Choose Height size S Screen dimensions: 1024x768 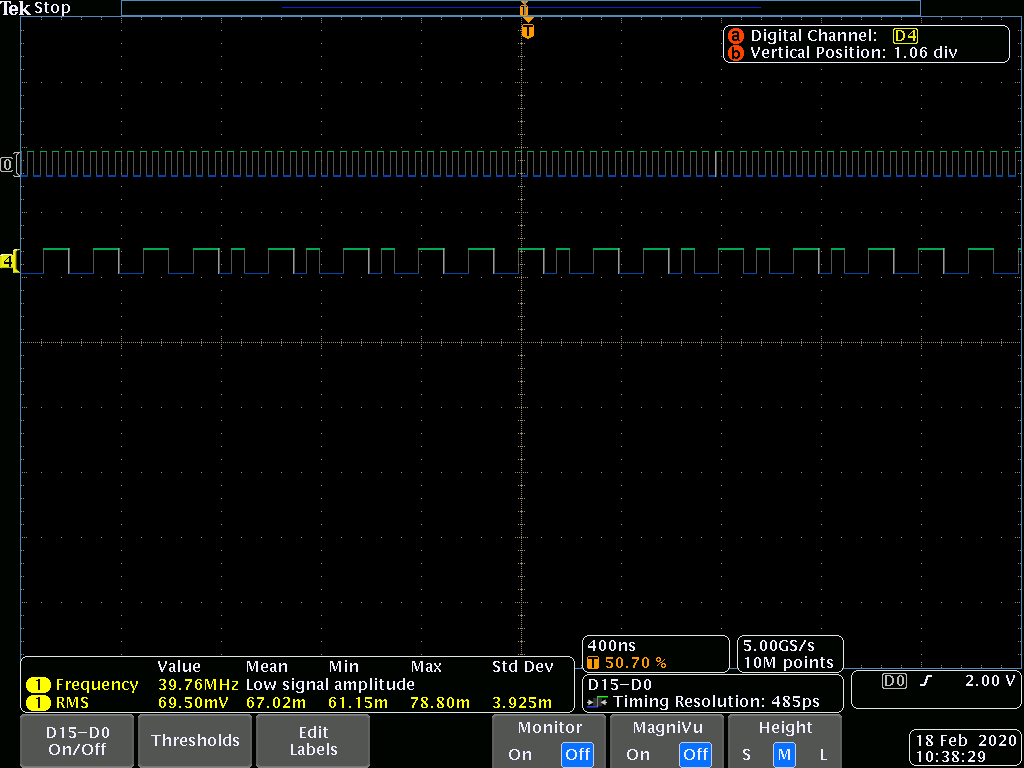[x=746, y=754]
